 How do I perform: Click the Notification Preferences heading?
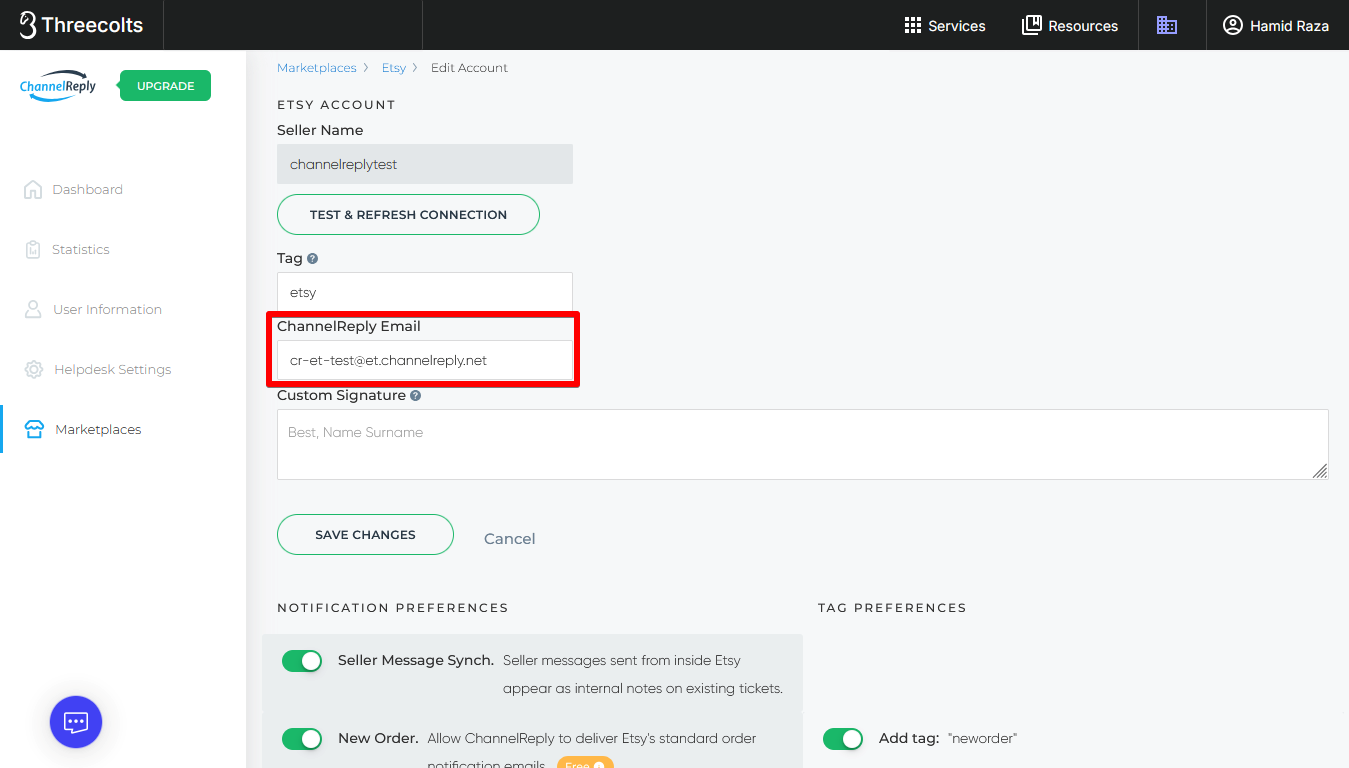393,608
